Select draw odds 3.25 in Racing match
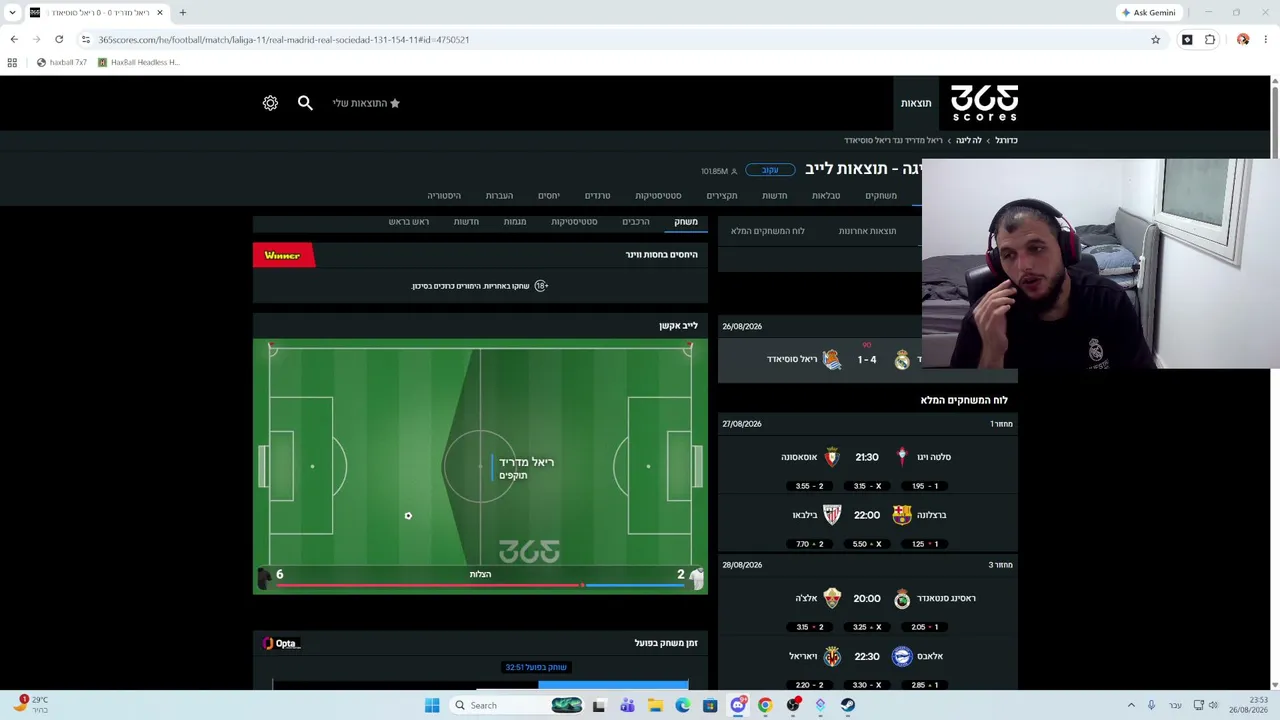Screen dimensions: 1280x720 (867, 627)
